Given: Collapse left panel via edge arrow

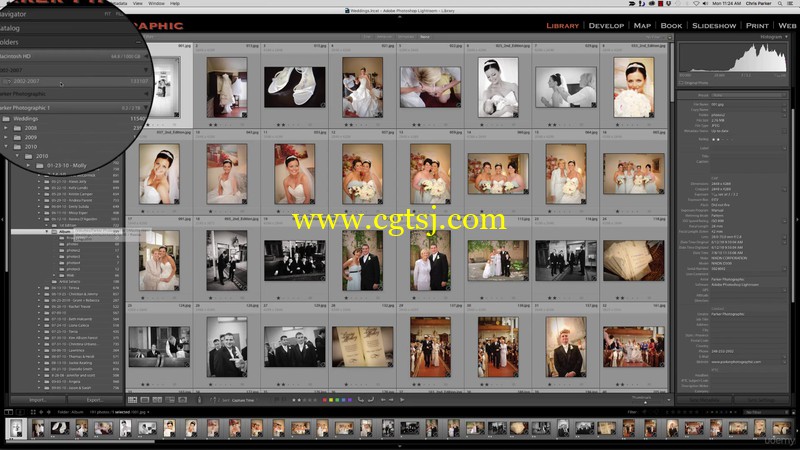Looking at the screenshot, I should 3,219.
